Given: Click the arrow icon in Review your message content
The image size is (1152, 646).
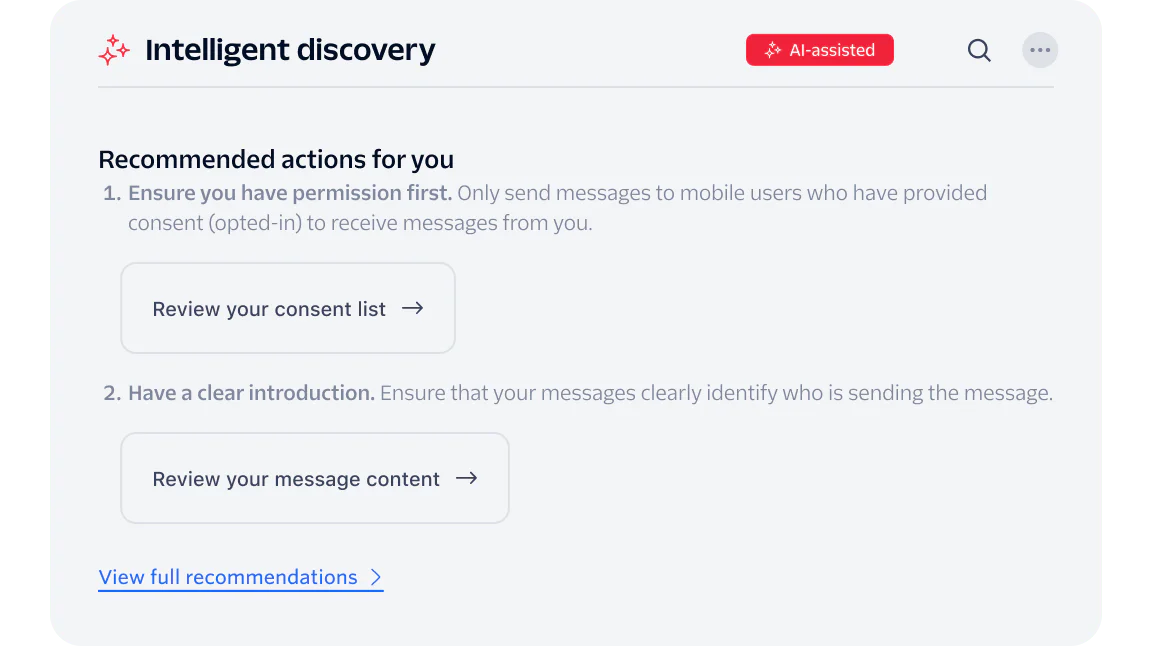Looking at the screenshot, I should click(466, 478).
